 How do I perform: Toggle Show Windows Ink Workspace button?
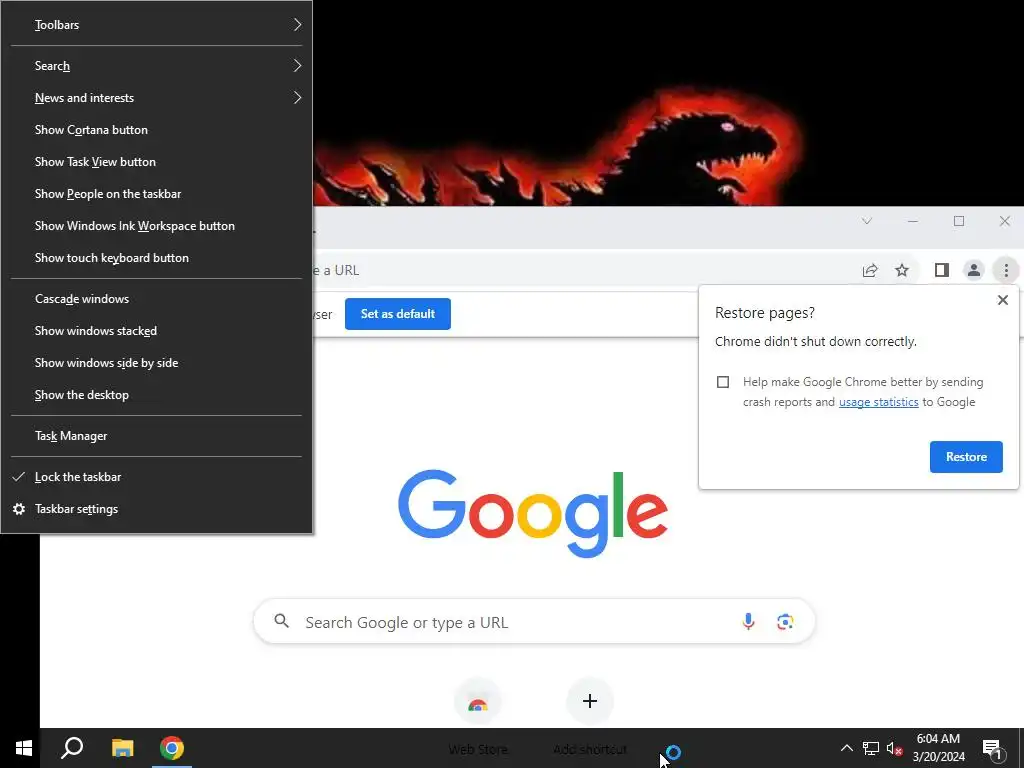click(157, 226)
